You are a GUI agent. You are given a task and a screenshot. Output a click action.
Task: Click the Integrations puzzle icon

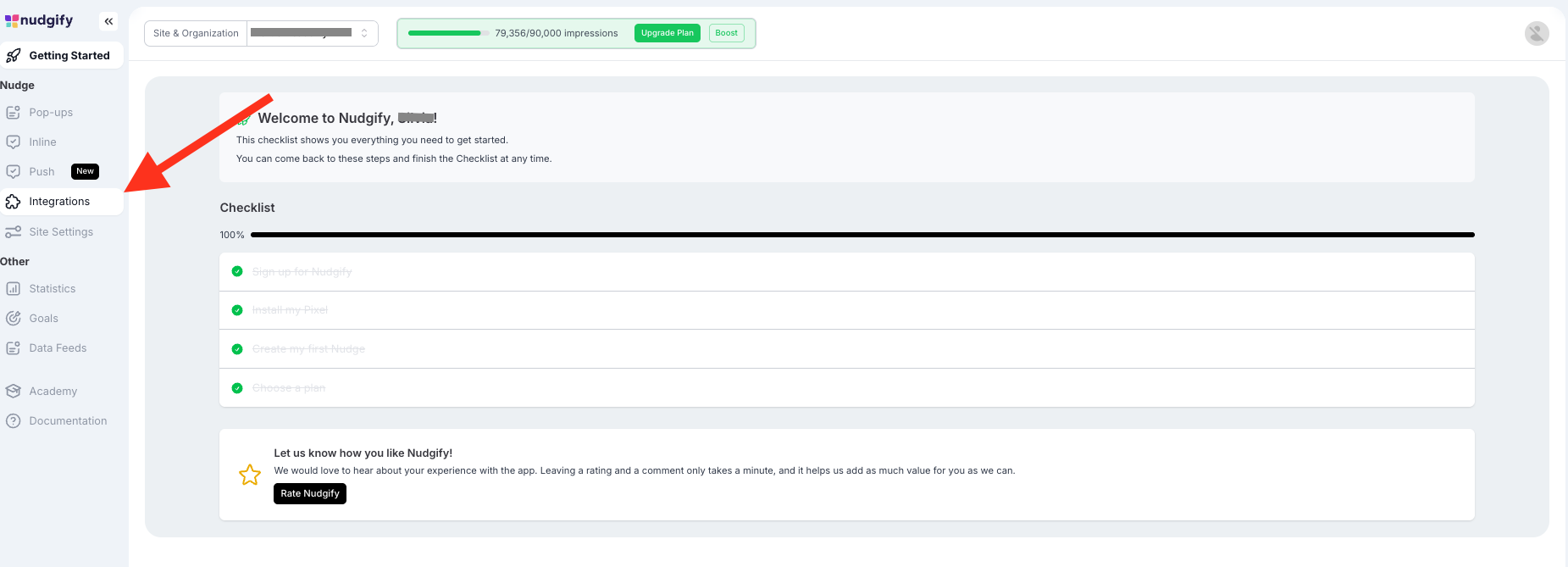[13, 202]
